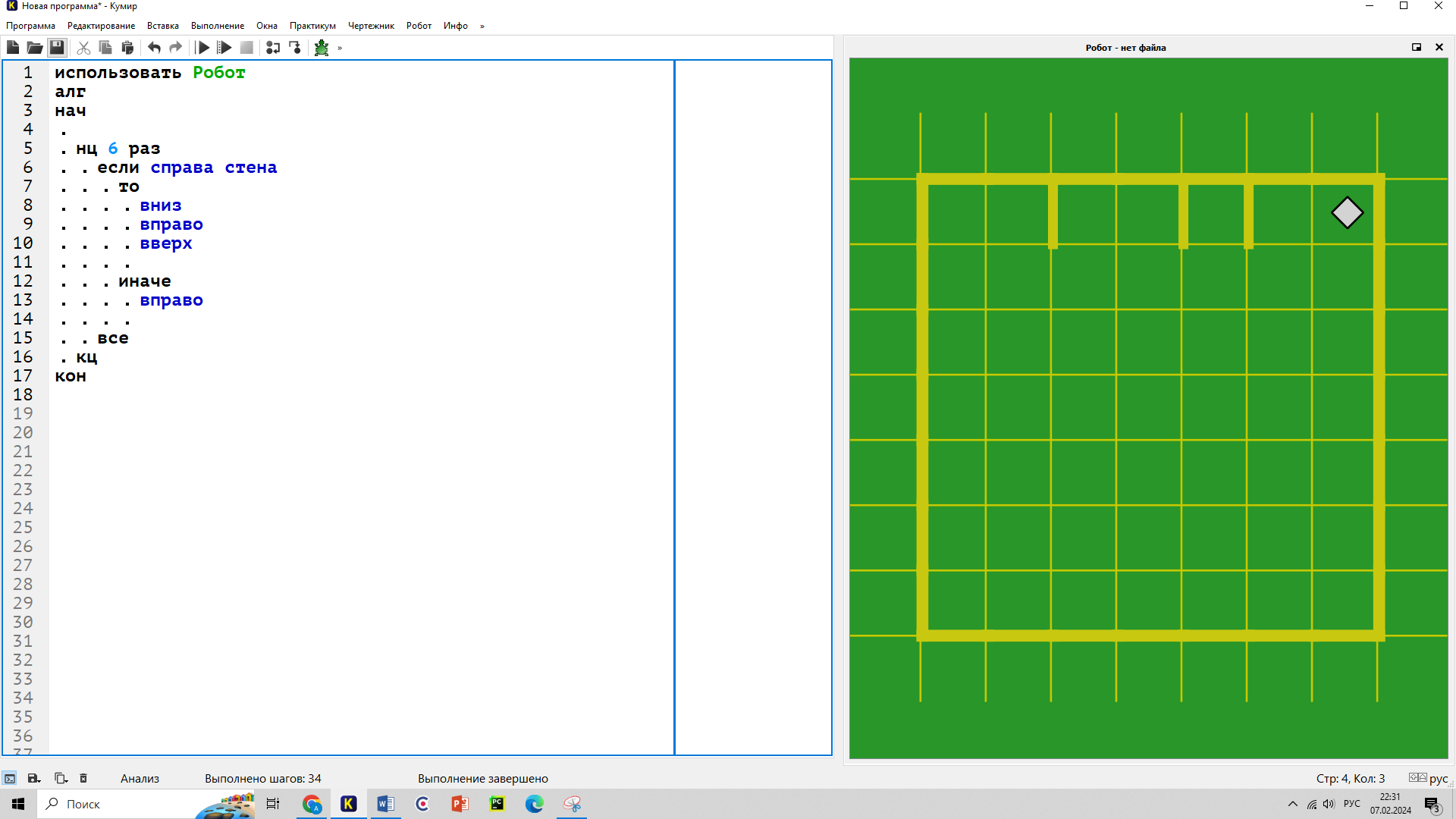
Task: Copy the selected text in the toolbar
Action: click(105, 48)
